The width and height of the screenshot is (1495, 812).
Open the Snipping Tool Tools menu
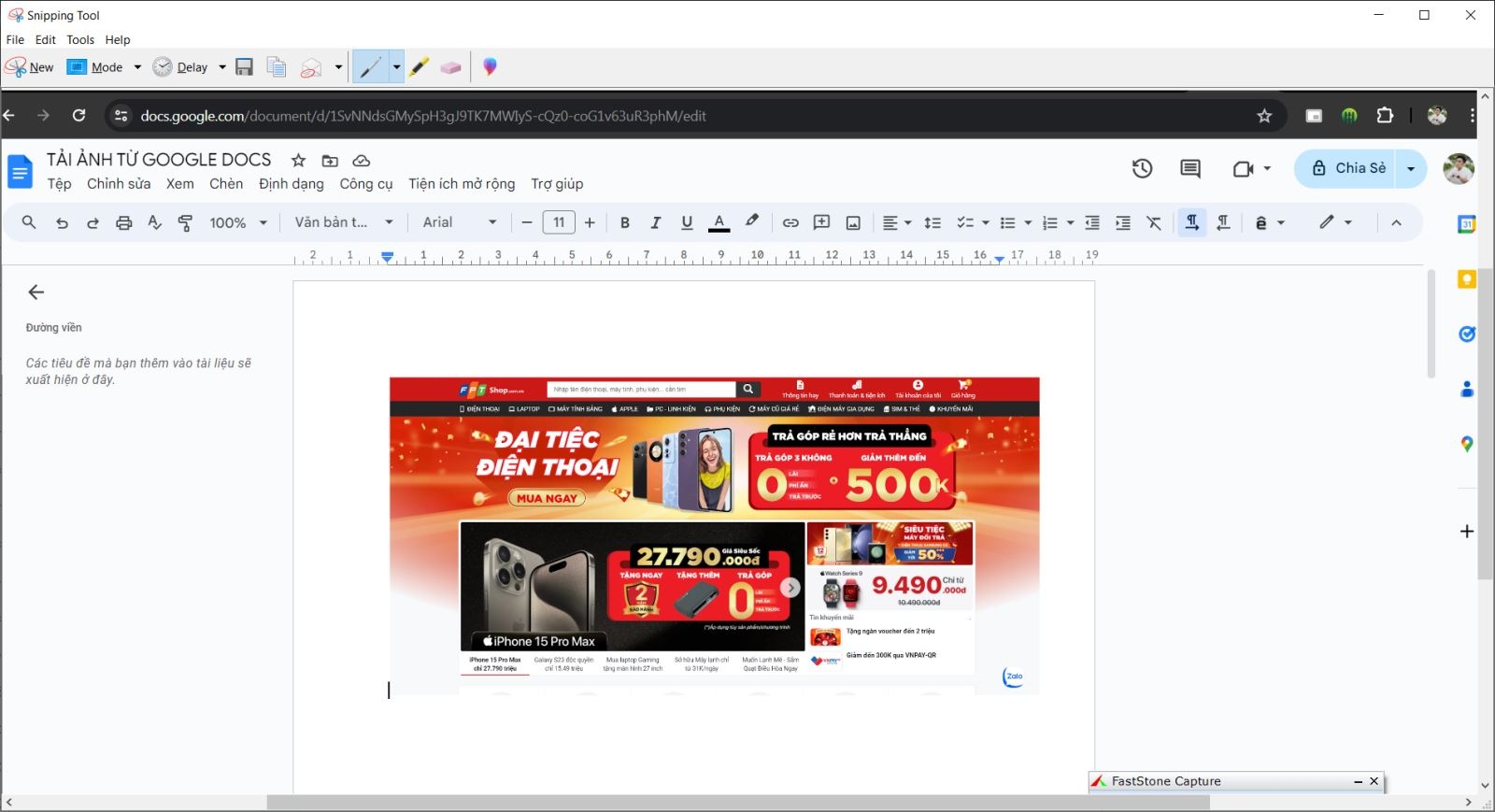[80, 40]
